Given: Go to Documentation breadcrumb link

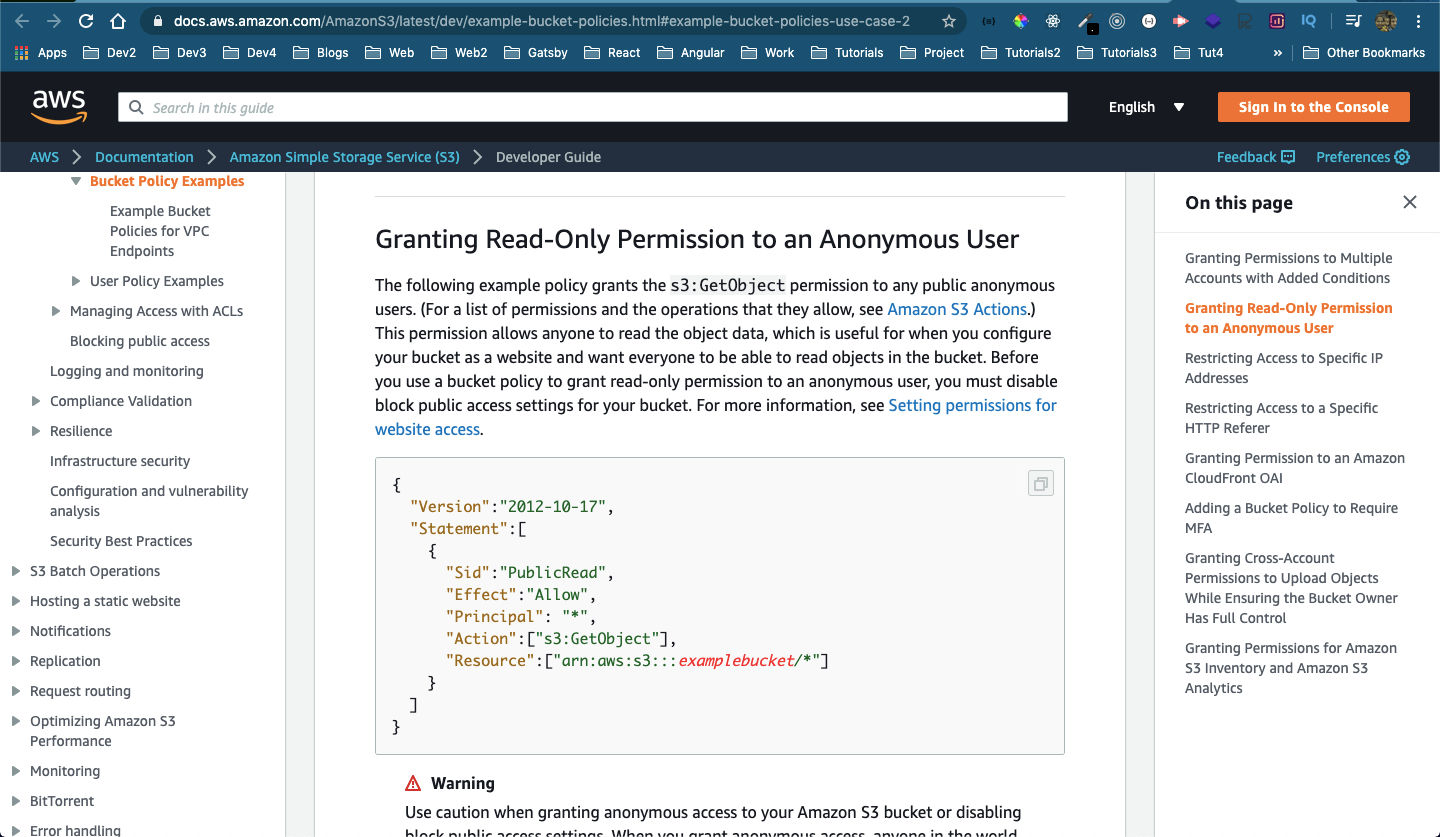Looking at the screenshot, I should [x=144, y=157].
